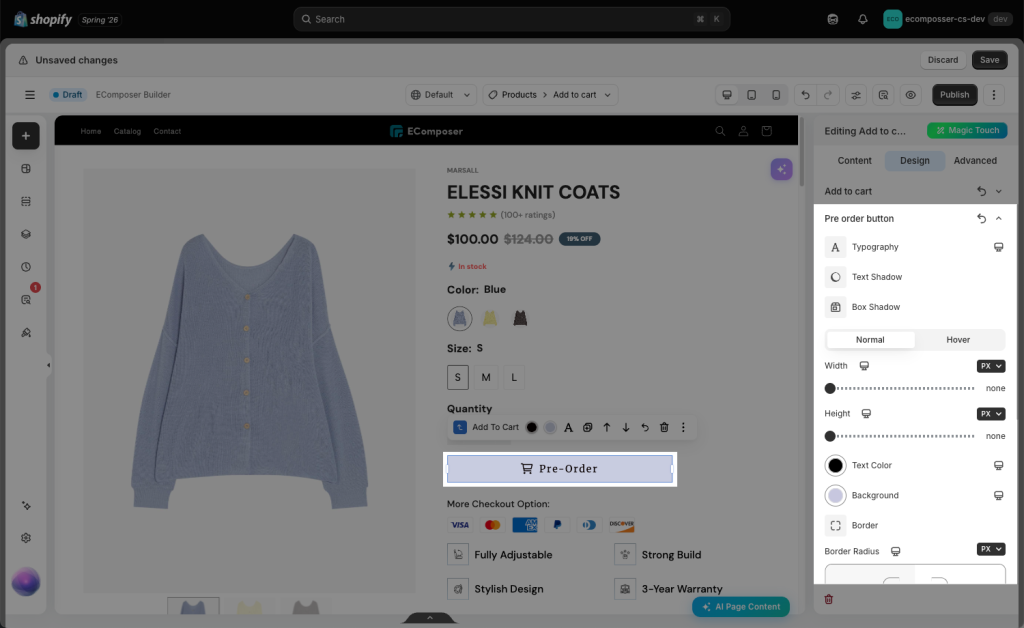Select size L option
Image resolution: width=1024 pixels, height=628 pixels.
pyautogui.click(x=514, y=377)
